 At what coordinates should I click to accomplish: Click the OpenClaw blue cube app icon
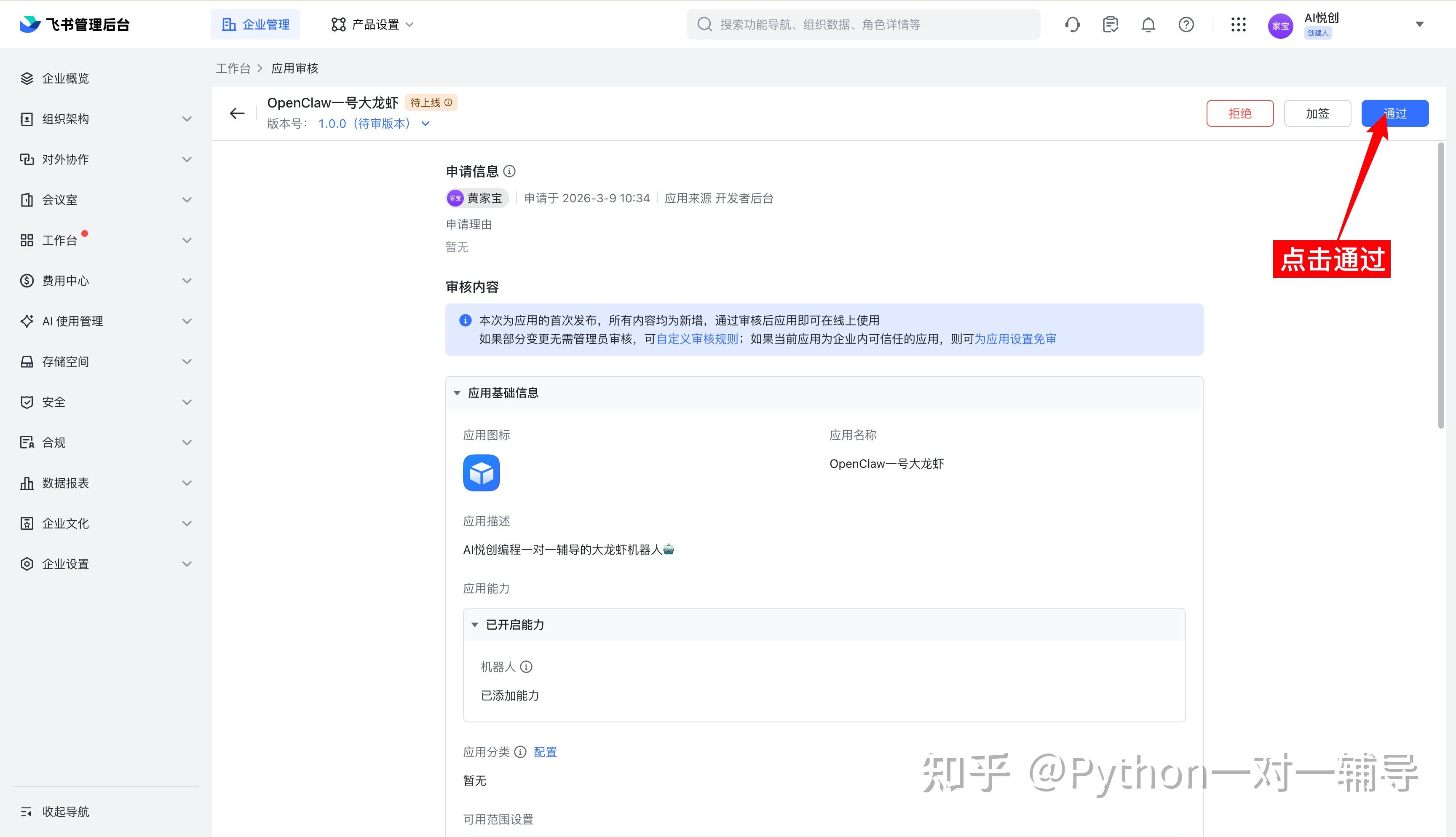[481, 472]
